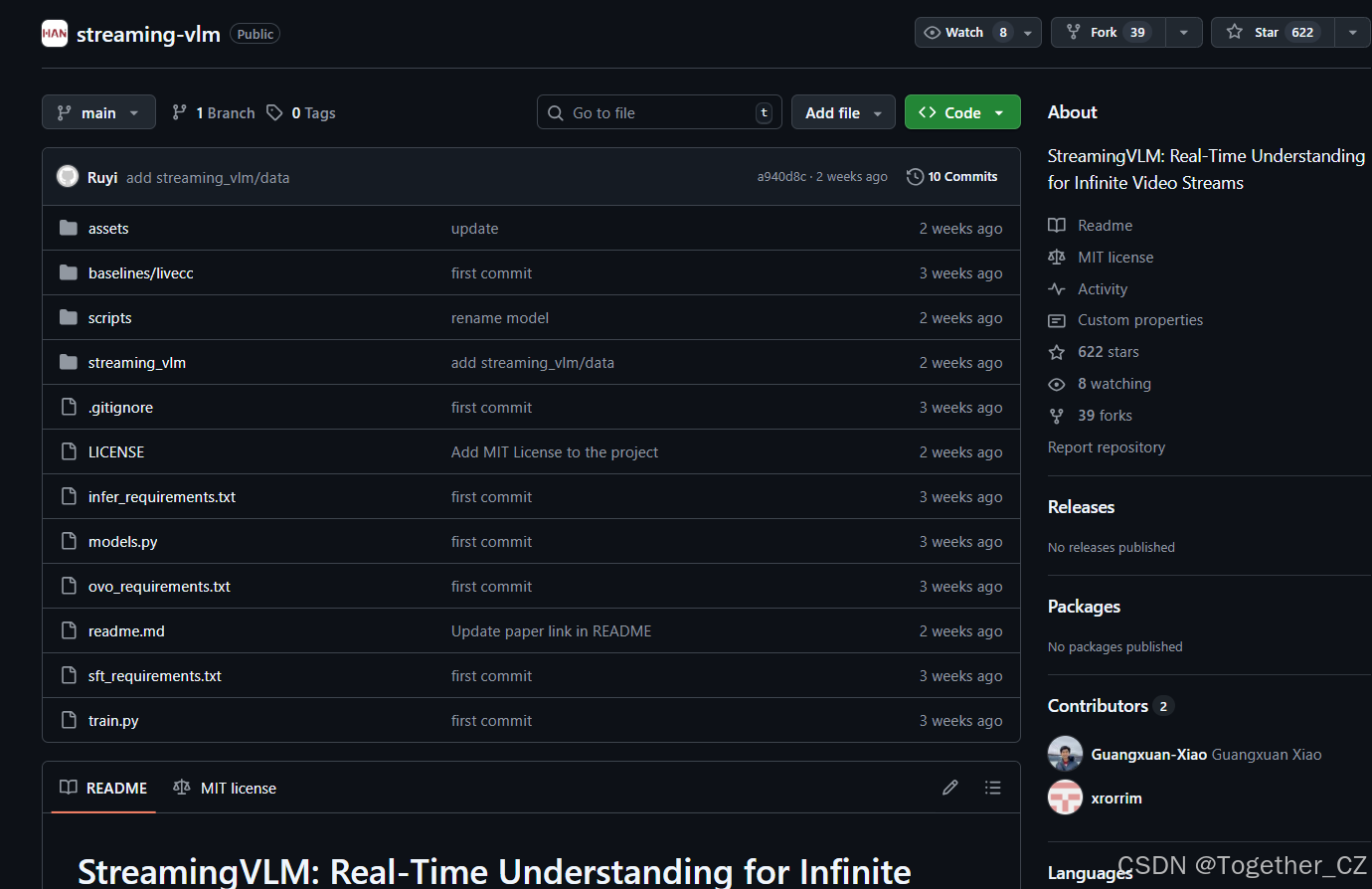Click the Report repository link

(1106, 446)
